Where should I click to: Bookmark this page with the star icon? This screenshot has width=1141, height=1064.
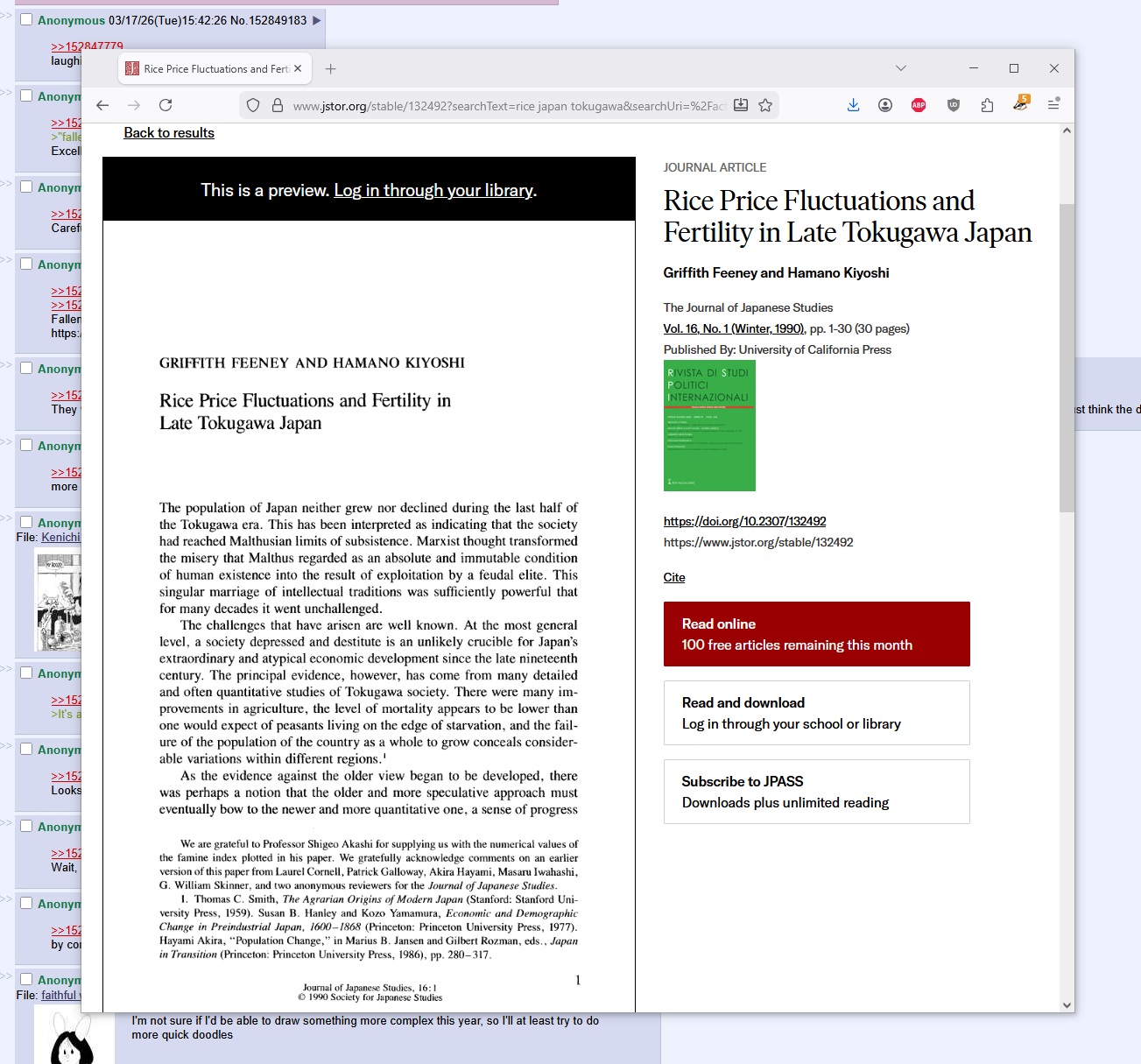[765, 105]
